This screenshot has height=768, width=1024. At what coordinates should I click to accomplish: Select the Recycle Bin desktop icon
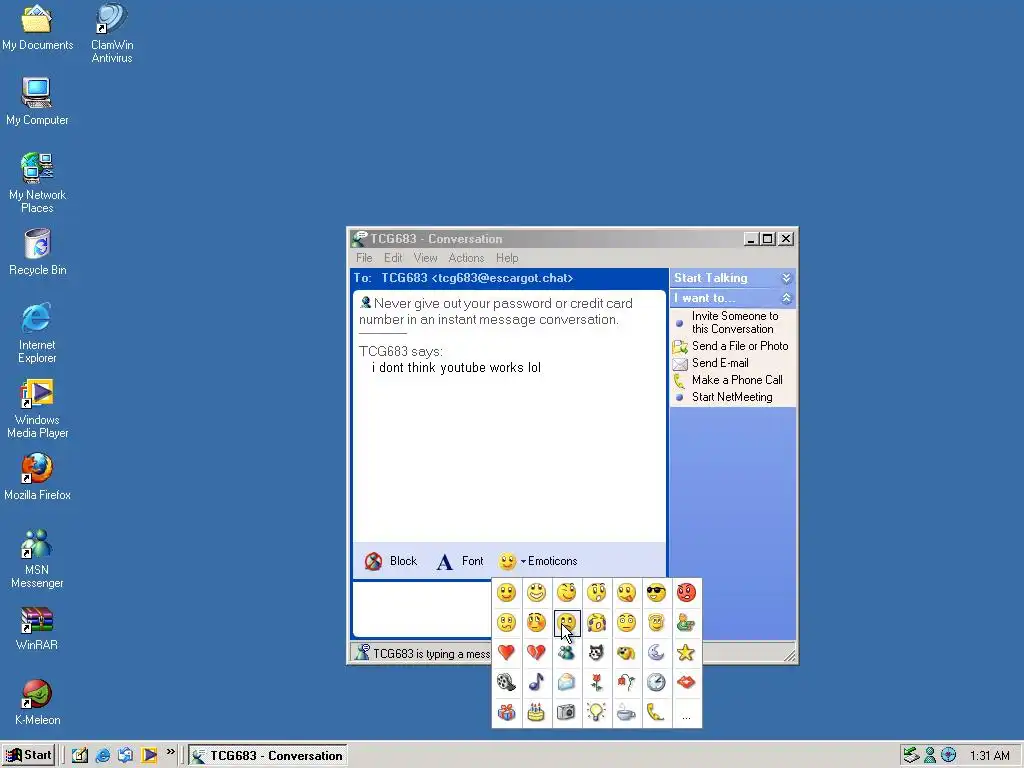click(x=37, y=252)
